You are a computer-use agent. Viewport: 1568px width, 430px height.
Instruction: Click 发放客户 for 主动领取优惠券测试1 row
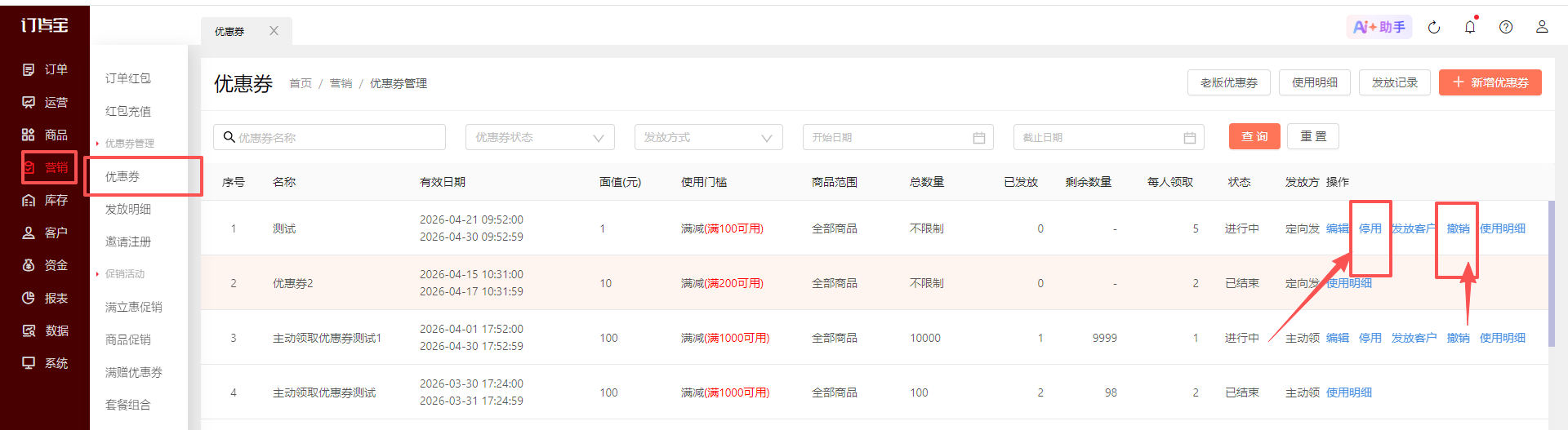[1414, 338]
